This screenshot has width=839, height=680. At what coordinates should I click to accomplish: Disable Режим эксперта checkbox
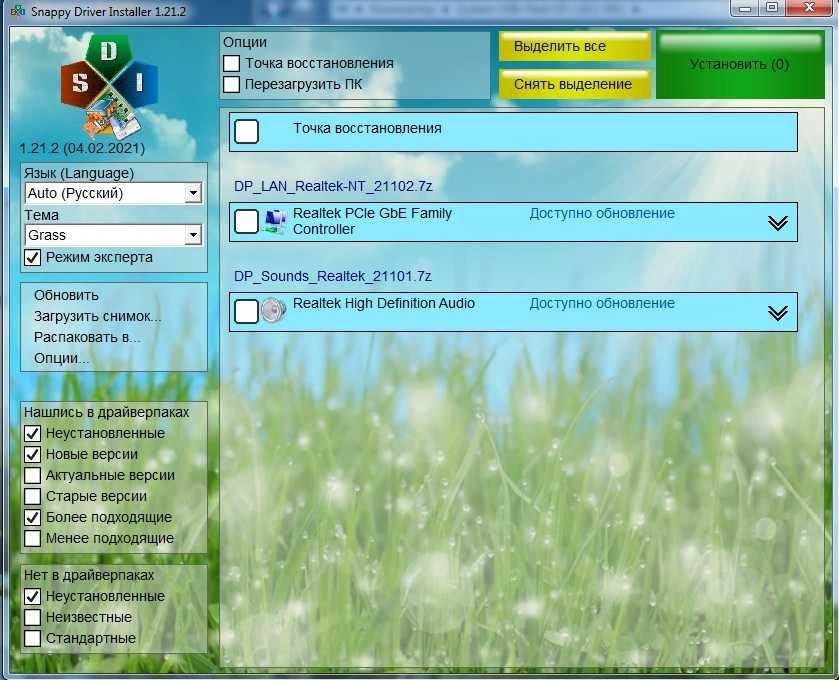click(x=33, y=257)
